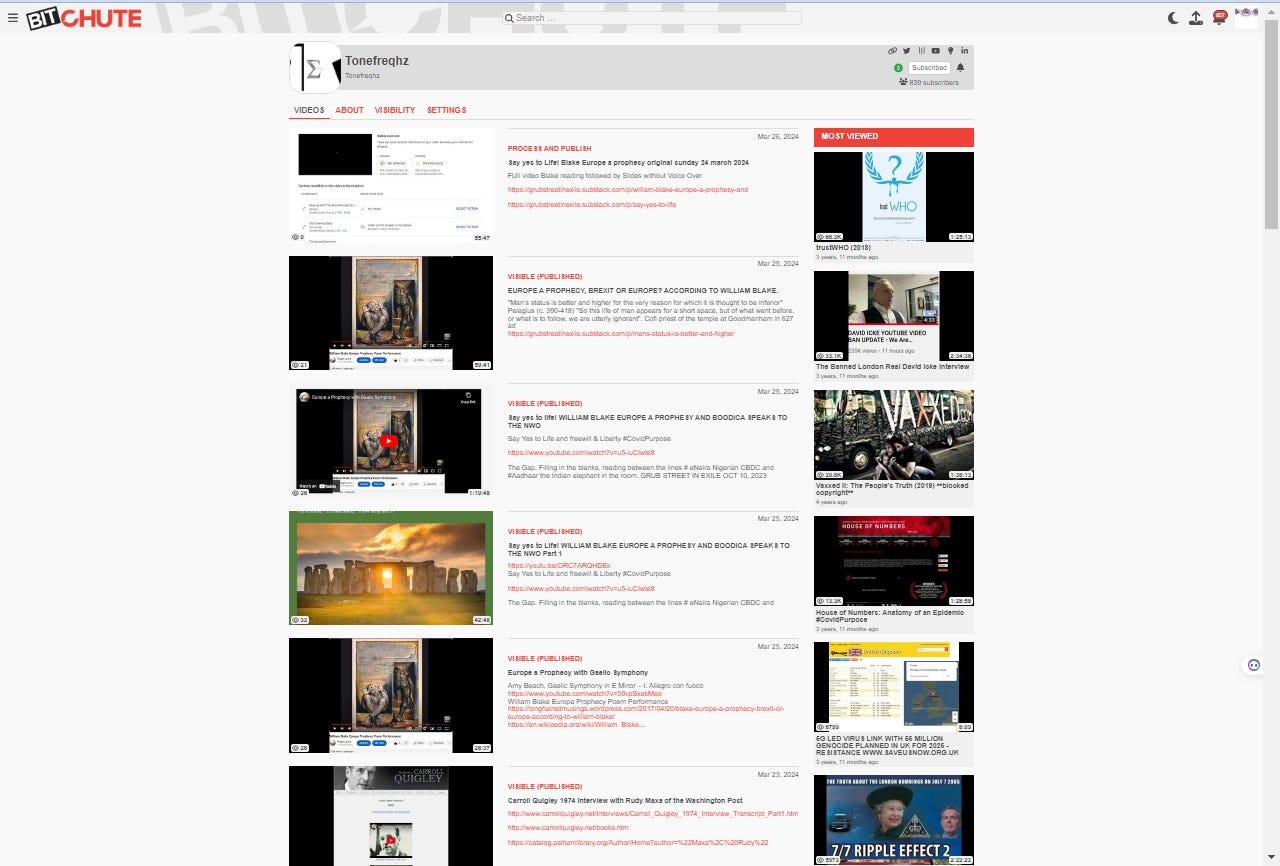Toggle dark mode with moon icon

[1174, 18]
